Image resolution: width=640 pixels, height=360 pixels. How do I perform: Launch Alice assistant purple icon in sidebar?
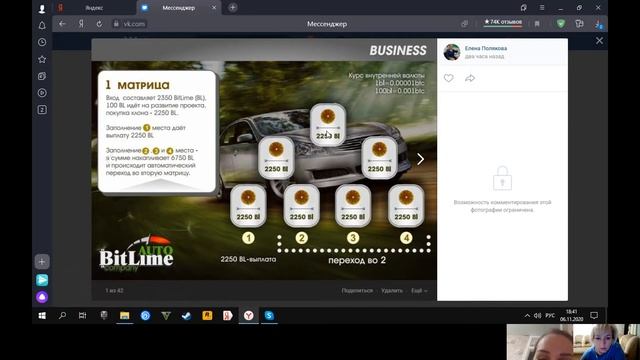click(x=42, y=297)
